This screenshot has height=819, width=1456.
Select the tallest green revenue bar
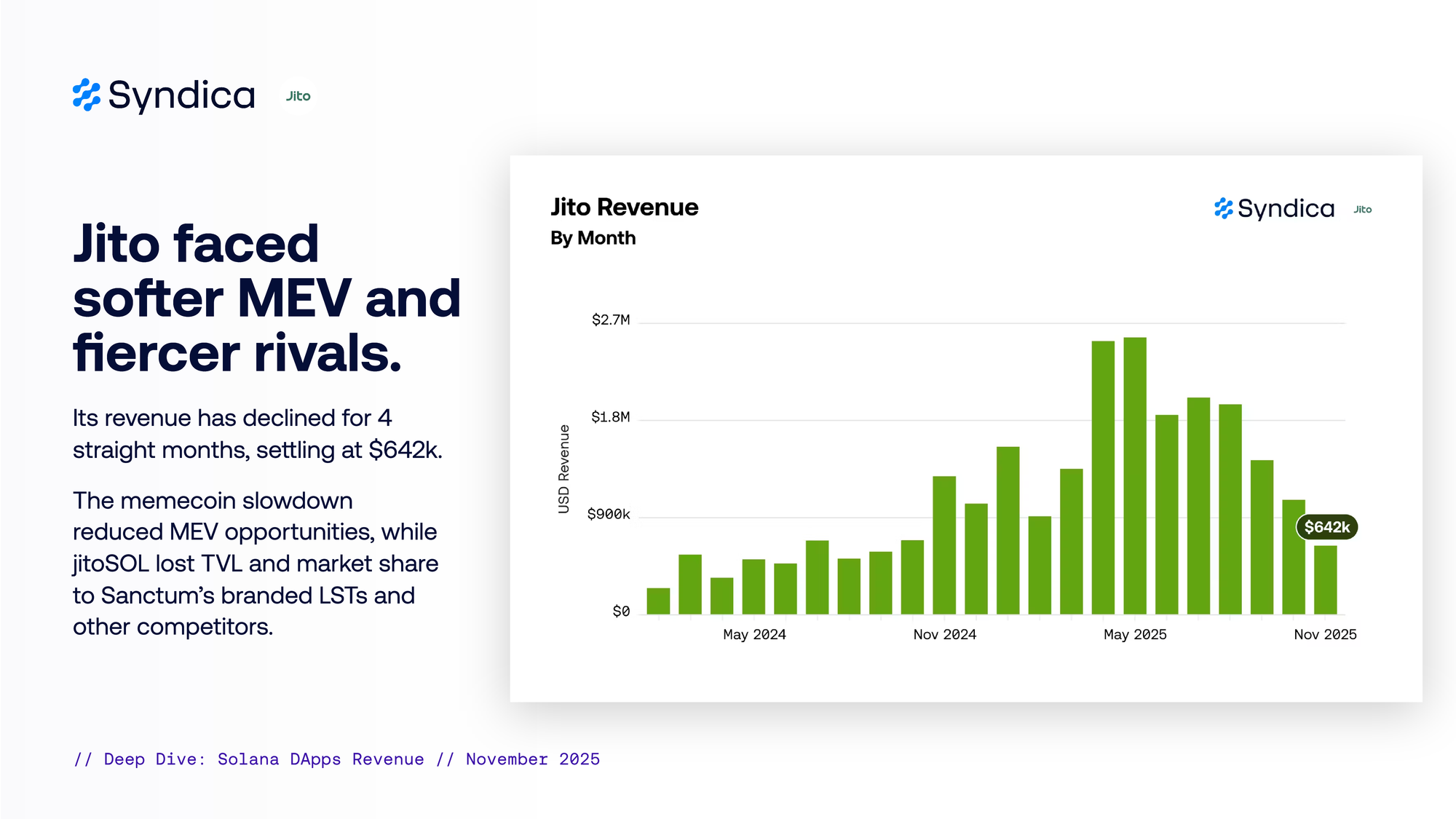pyautogui.click(x=1134, y=476)
